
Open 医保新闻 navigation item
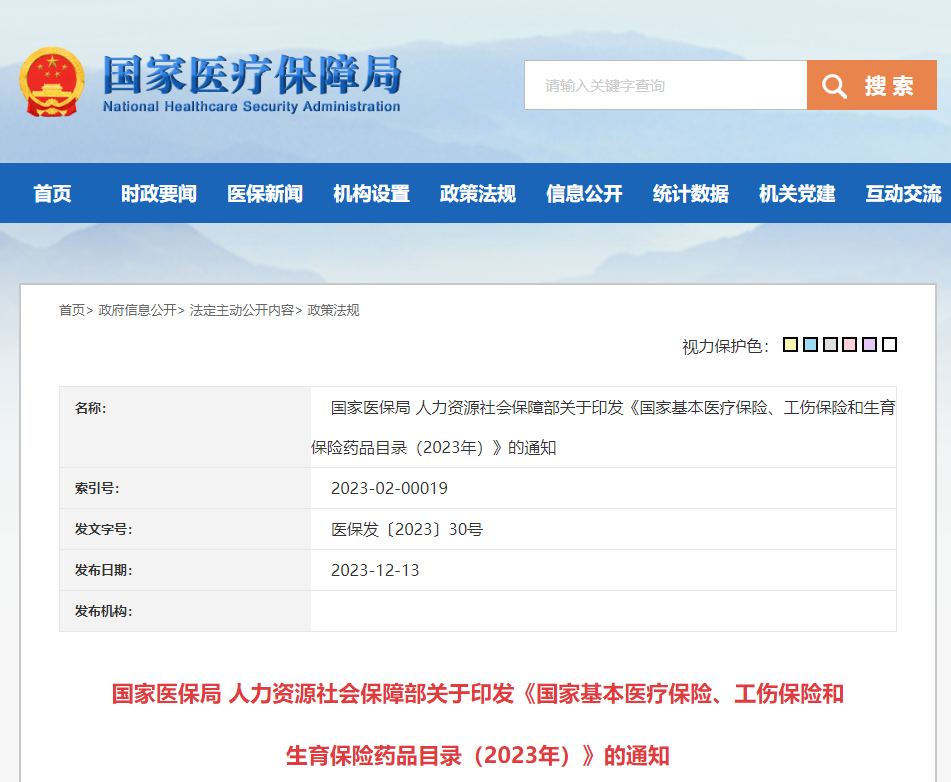click(x=265, y=194)
